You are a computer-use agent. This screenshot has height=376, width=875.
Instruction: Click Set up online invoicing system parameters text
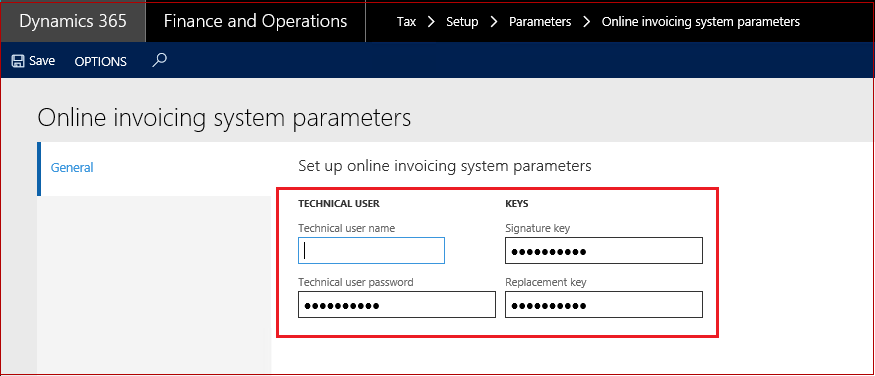coord(445,166)
